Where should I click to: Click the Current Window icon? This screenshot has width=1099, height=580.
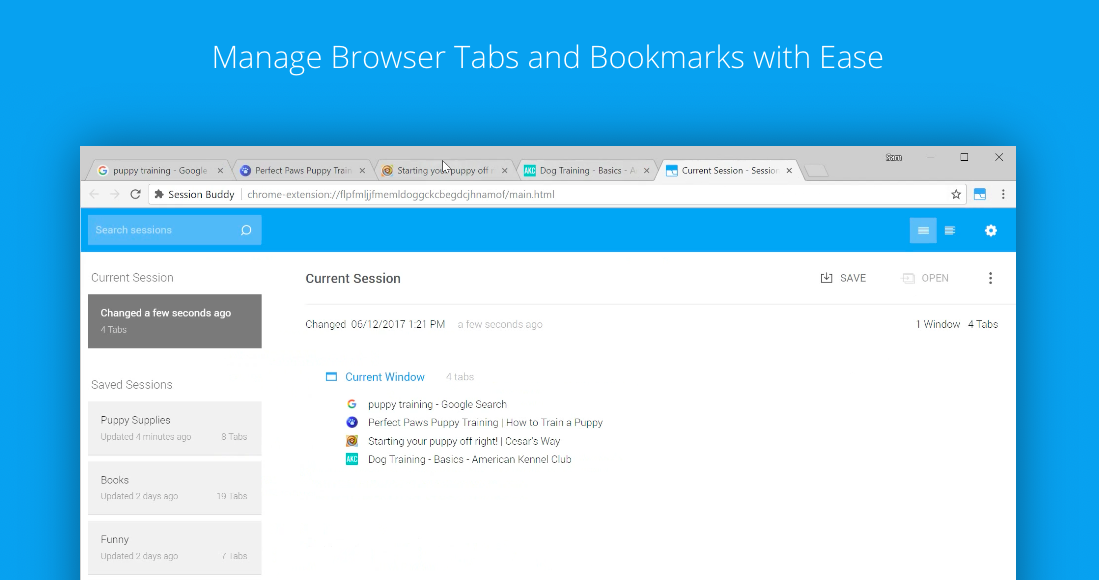331,378
